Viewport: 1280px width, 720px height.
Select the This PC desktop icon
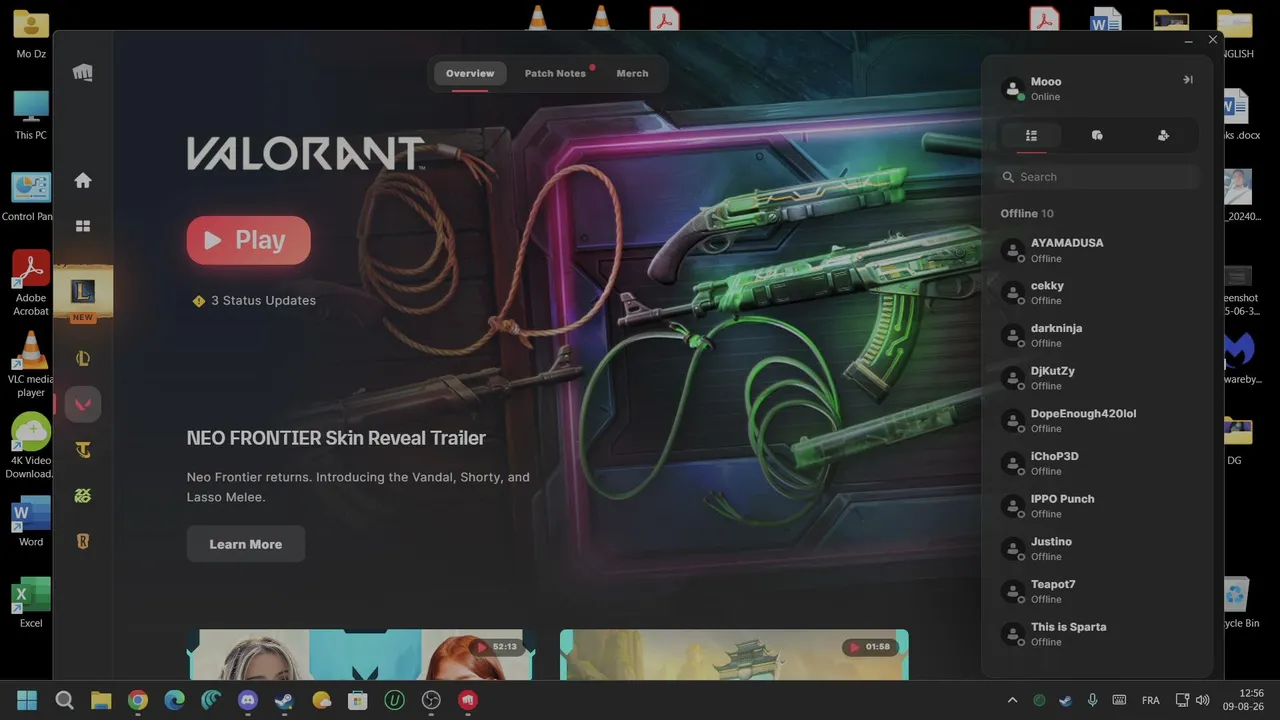point(31,115)
